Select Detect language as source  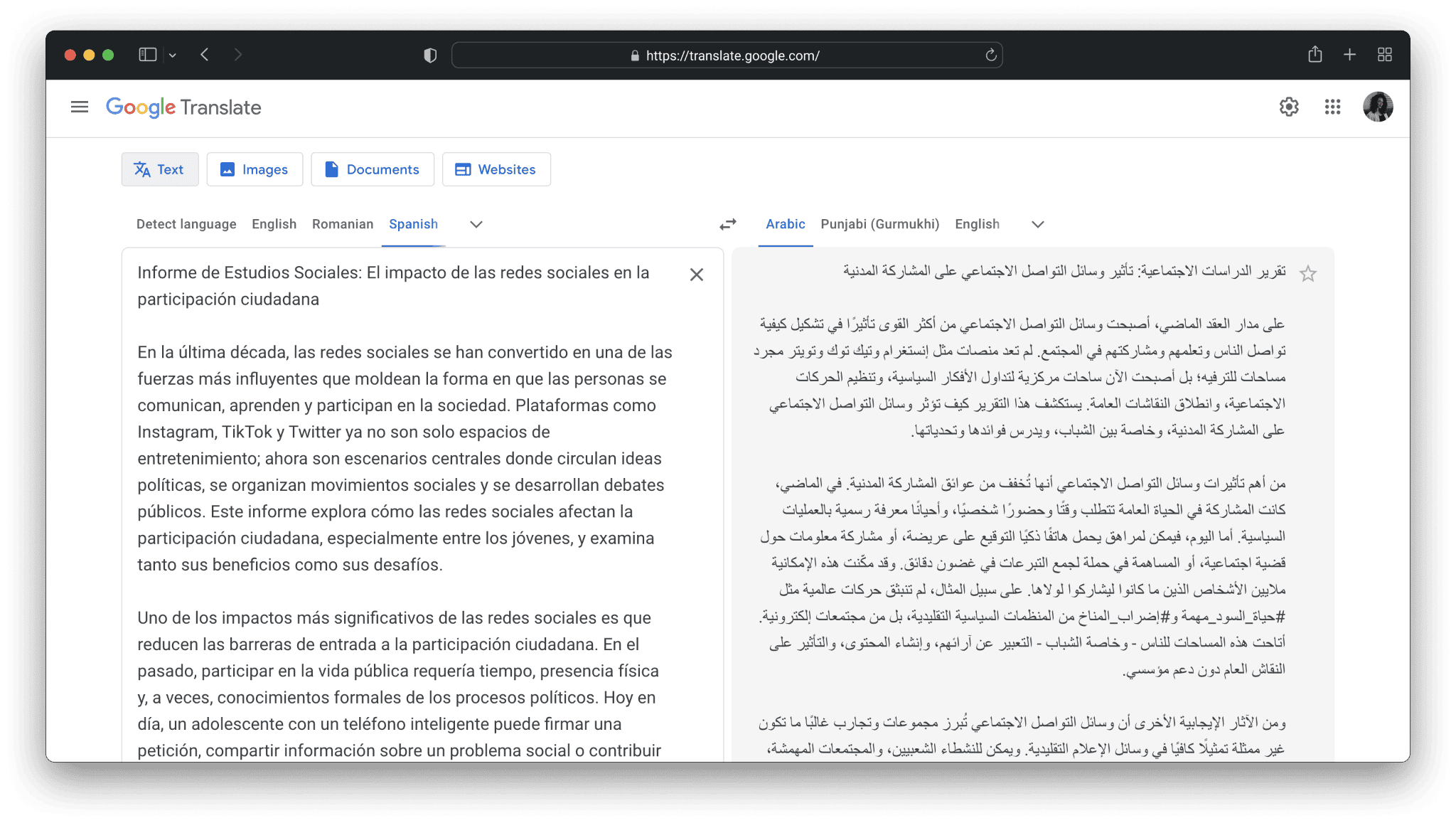(x=186, y=224)
